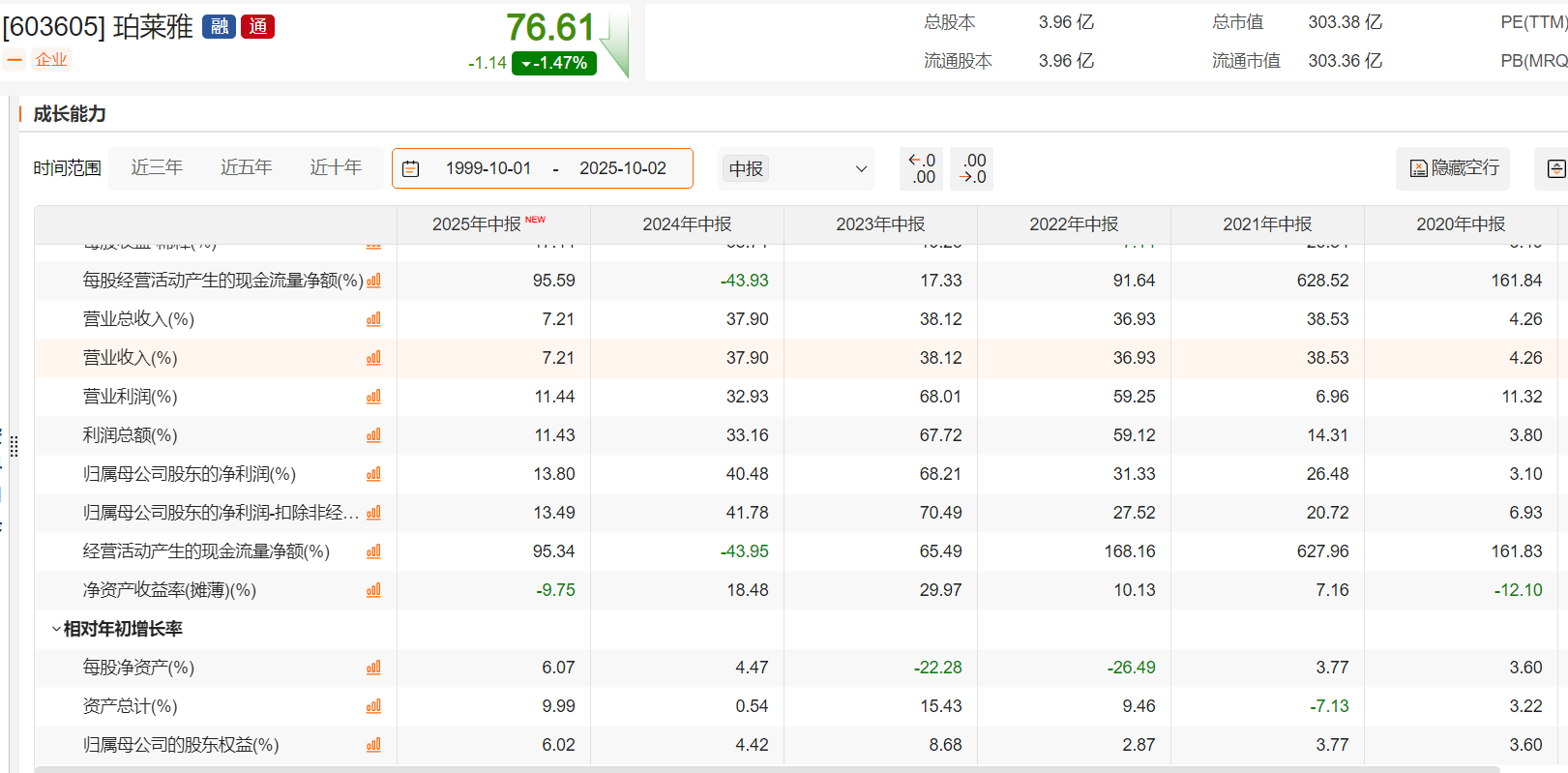Click the 隐藏空行 button
1568x773 pixels.
pyautogui.click(x=1453, y=168)
